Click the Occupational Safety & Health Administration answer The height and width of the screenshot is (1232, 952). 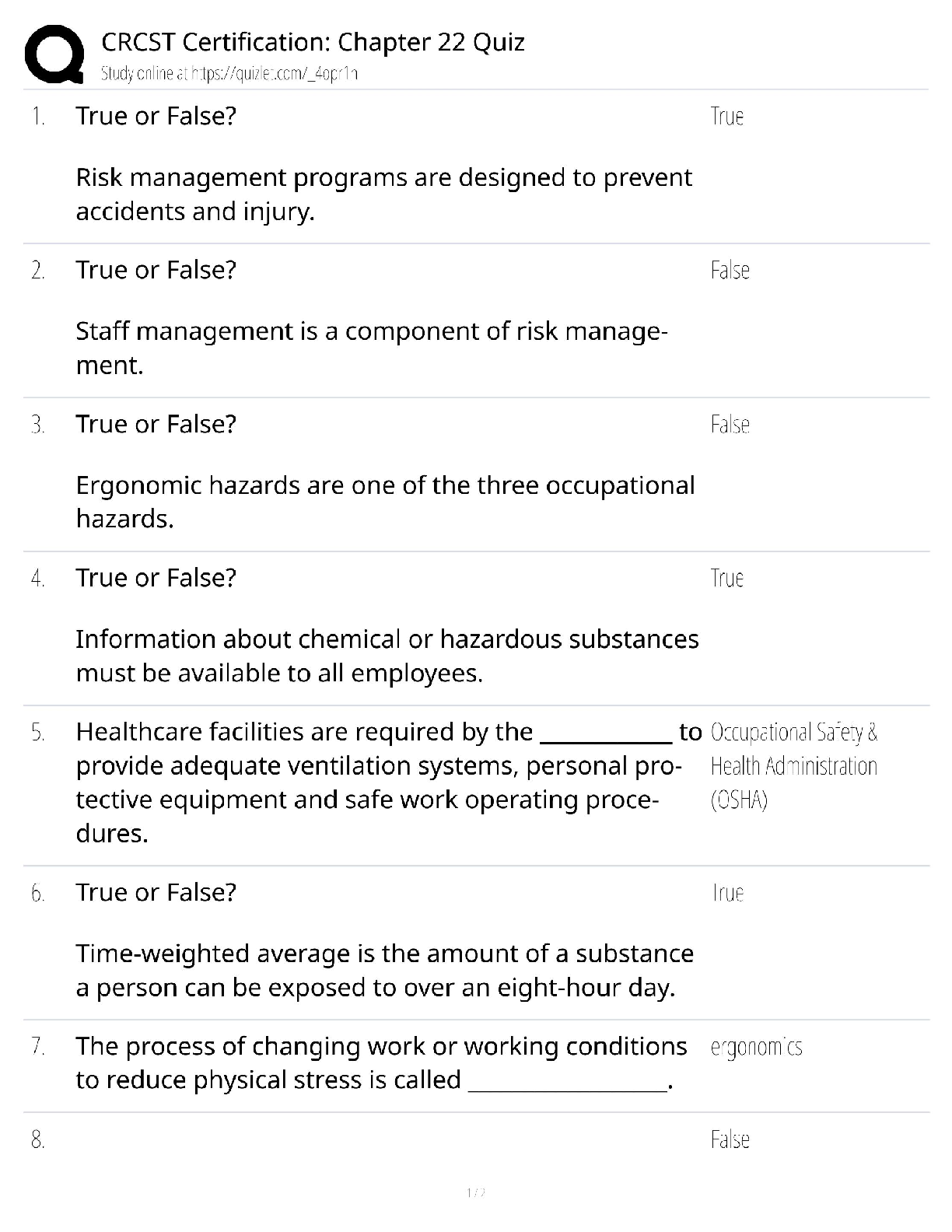(x=794, y=766)
